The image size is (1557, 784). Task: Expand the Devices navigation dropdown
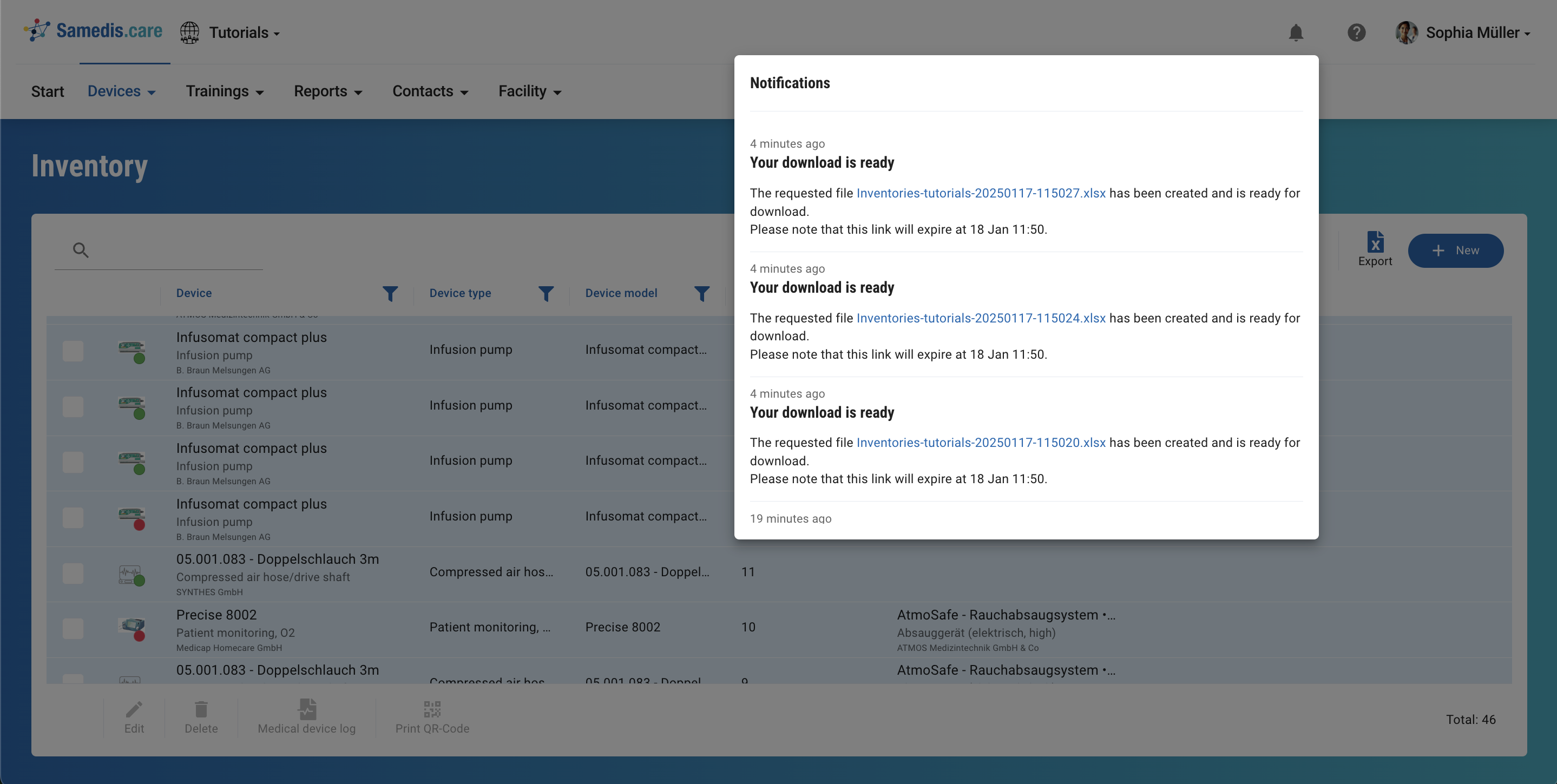pos(122,91)
